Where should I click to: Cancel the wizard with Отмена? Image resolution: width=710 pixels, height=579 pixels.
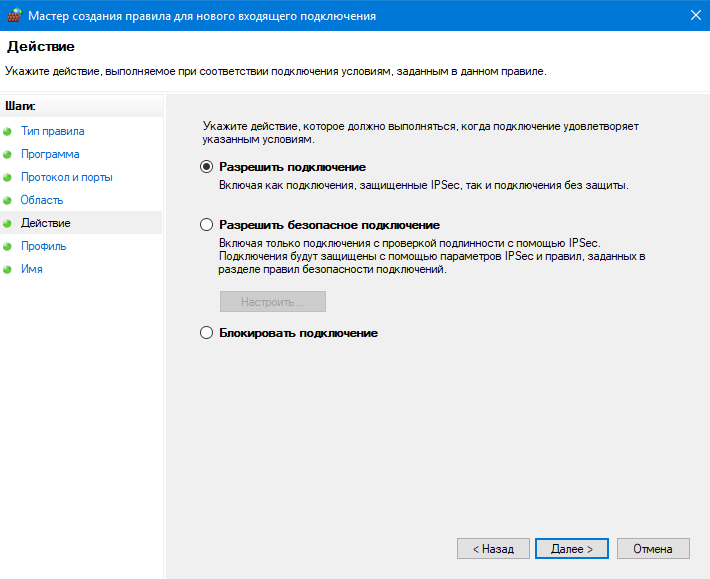[x=653, y=549]
